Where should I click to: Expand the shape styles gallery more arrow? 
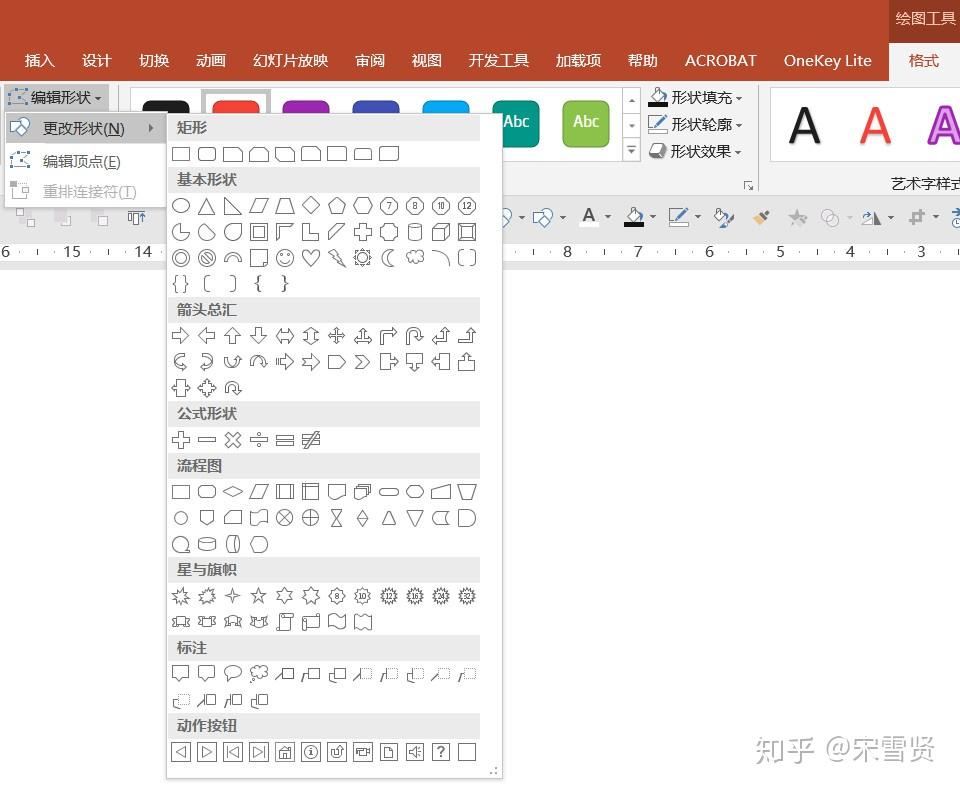(631, 150)
